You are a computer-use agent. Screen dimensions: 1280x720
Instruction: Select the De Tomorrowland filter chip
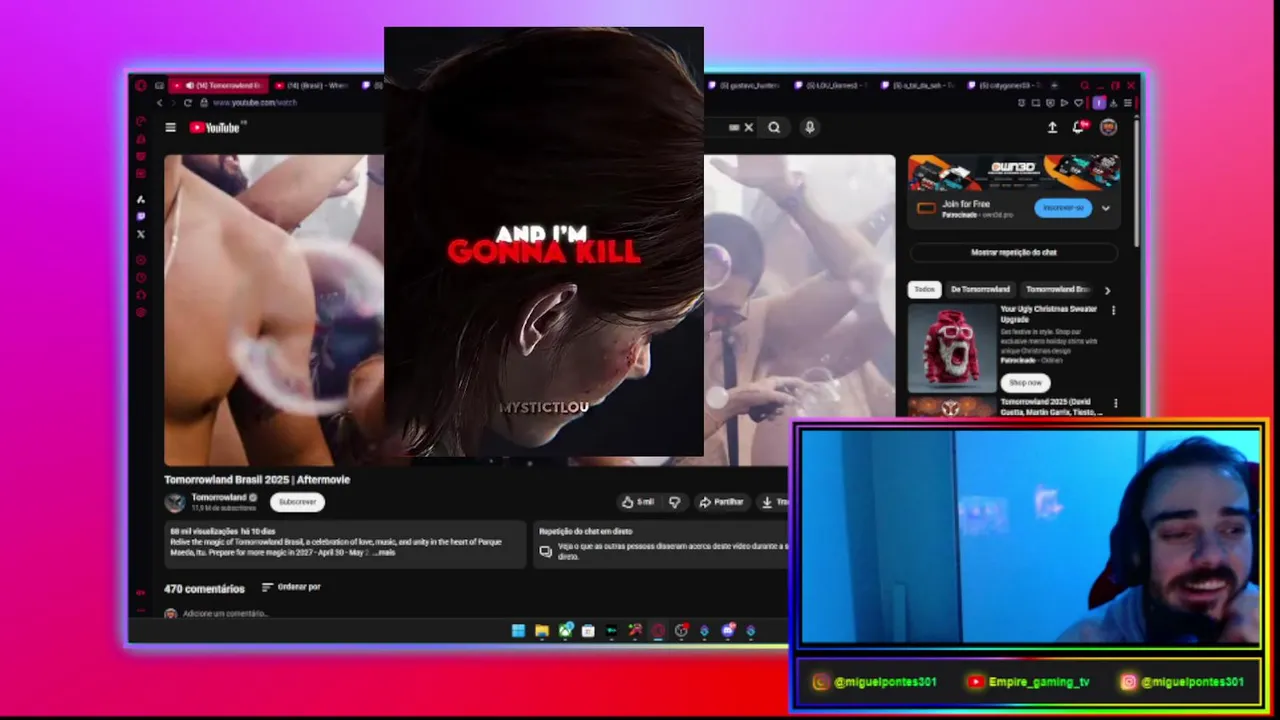(980, 289)
